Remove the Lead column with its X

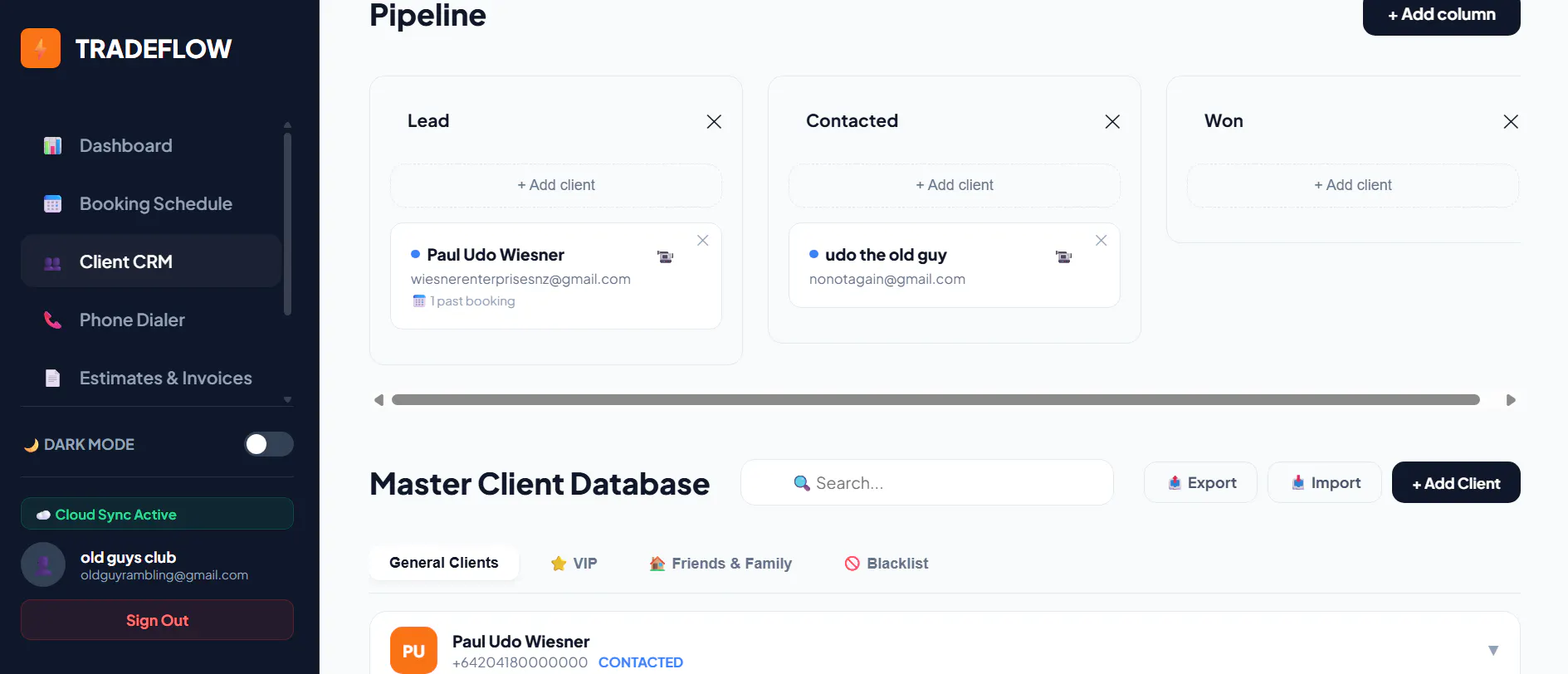[x=714, y=122]
